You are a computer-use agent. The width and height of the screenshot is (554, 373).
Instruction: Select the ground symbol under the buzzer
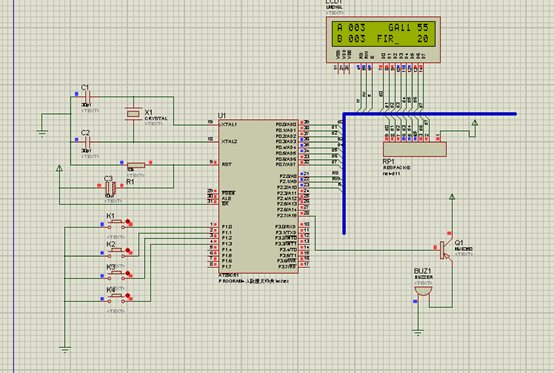click(418, 333)
